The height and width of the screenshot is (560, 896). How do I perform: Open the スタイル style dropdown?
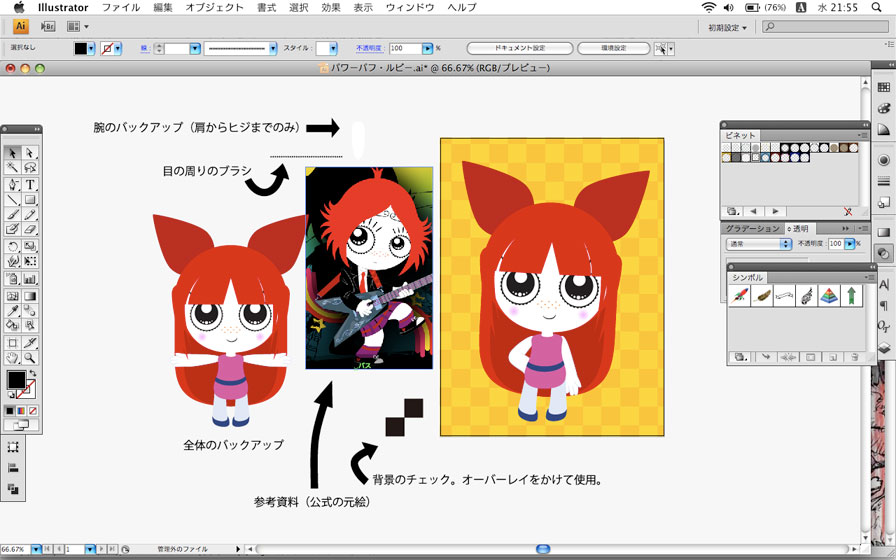tap(333, 49)
